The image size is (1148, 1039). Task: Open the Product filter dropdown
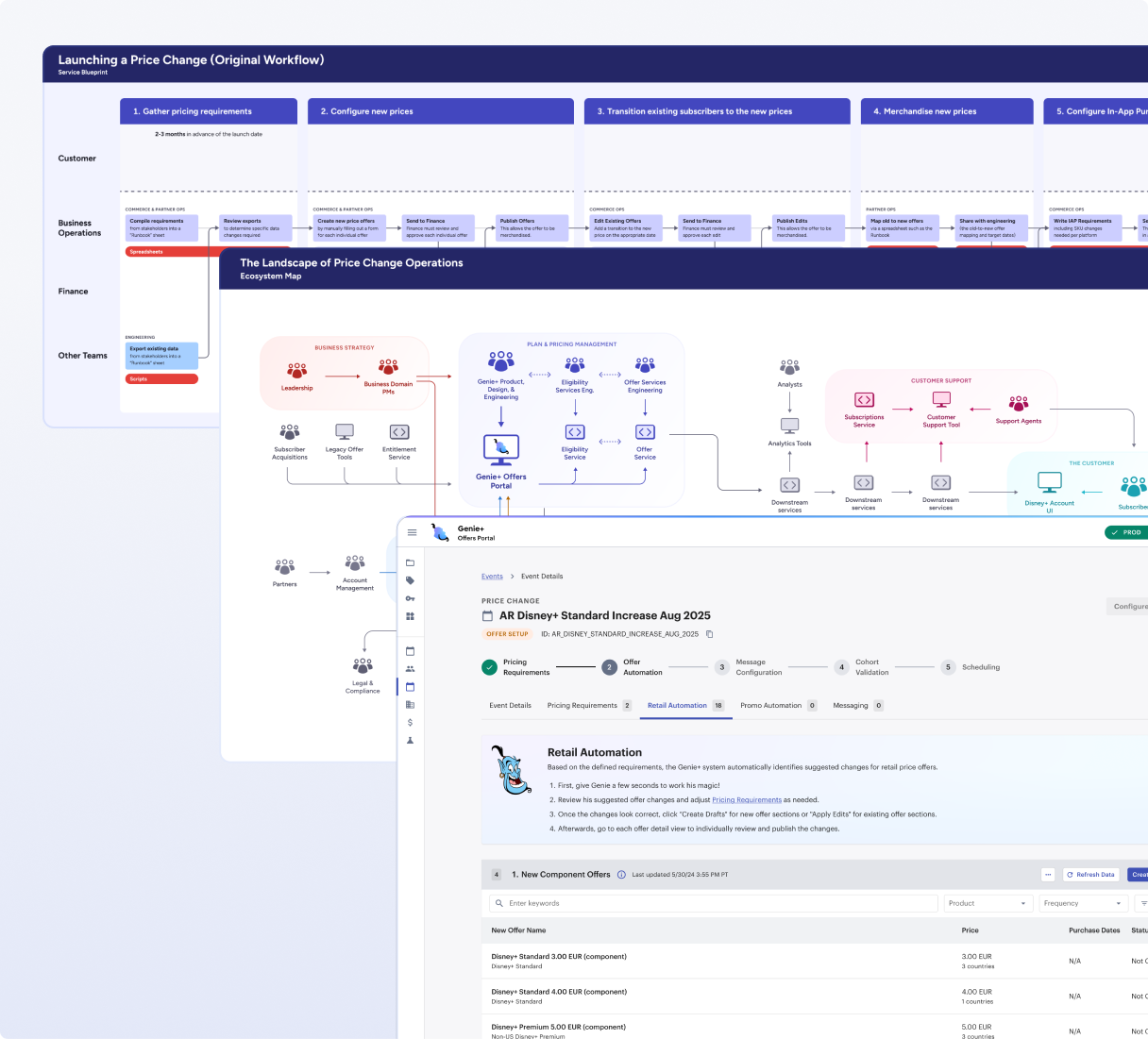pos(988,903)
